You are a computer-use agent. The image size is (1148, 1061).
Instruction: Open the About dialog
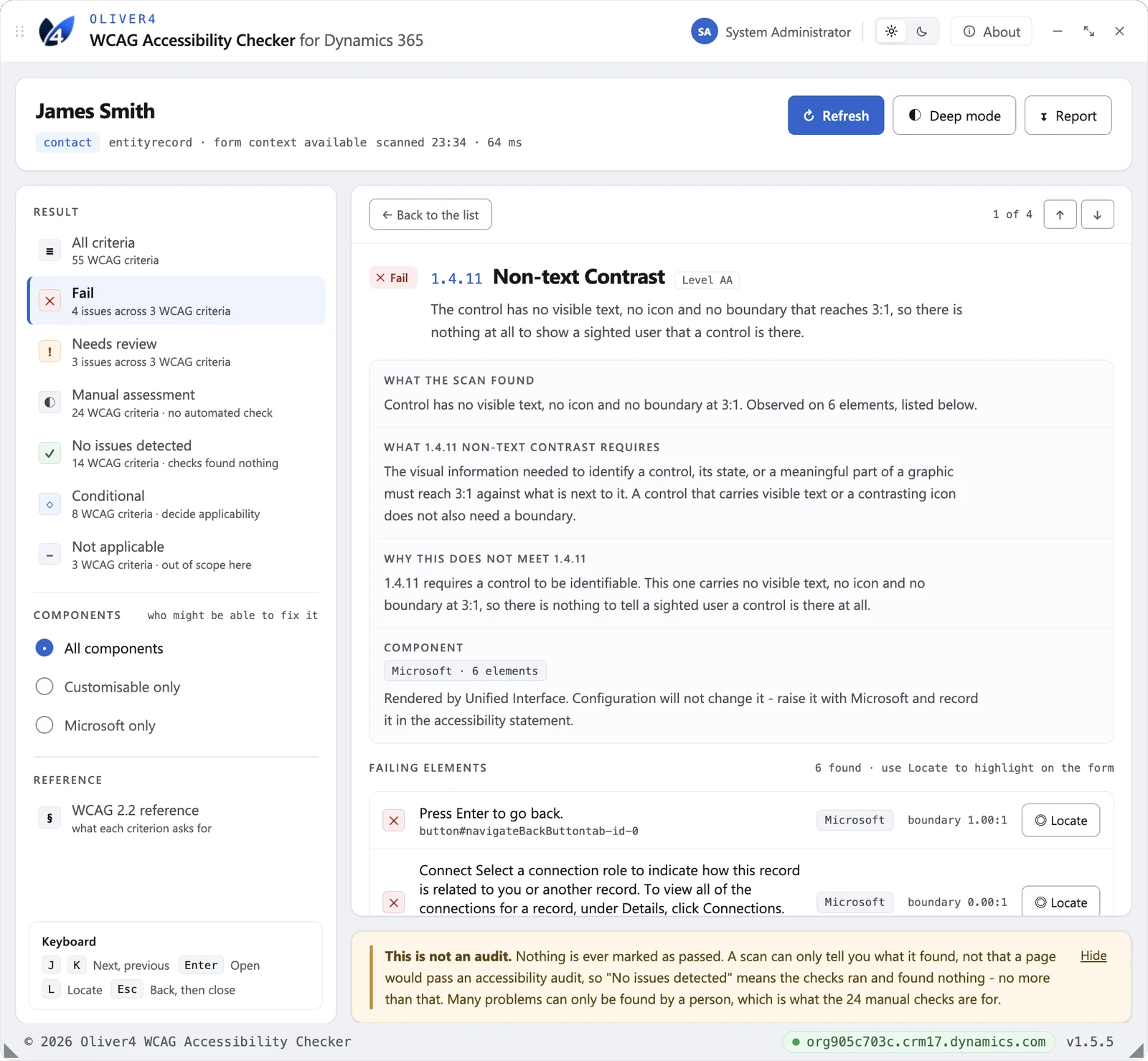click(x=991, y=32)
